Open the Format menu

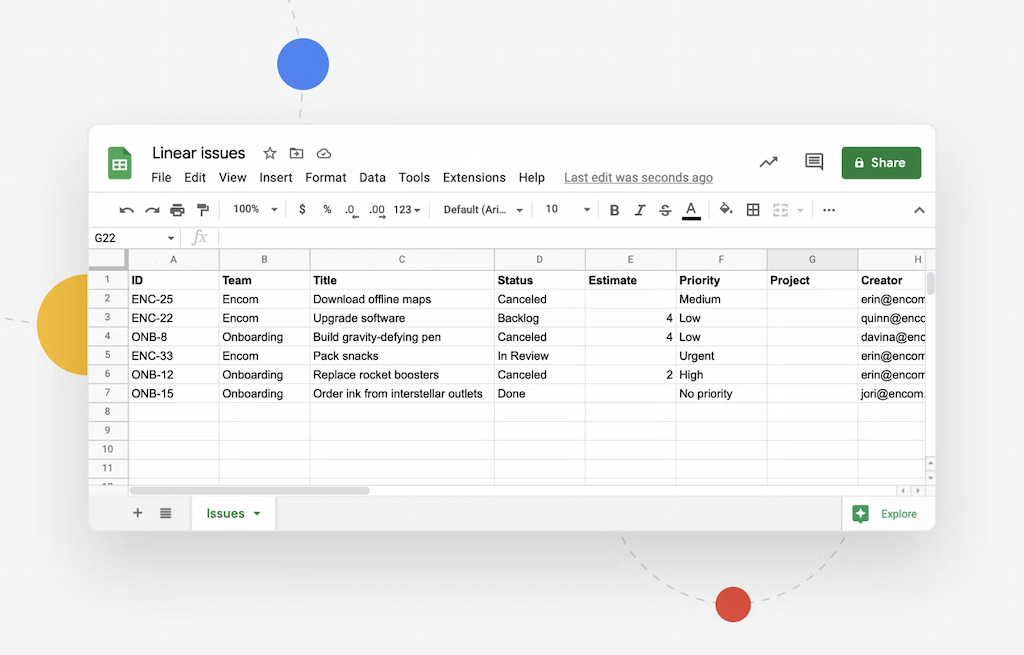325,177
